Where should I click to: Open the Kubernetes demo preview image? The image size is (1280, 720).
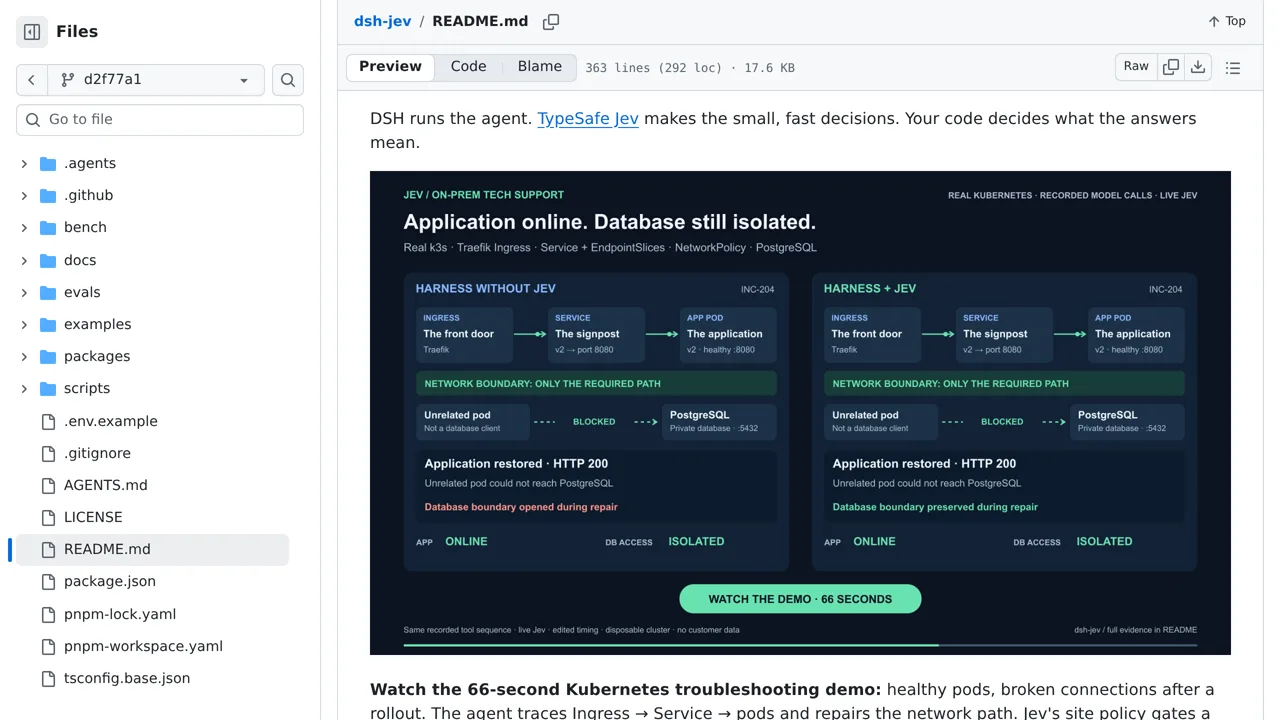(800, 413)
